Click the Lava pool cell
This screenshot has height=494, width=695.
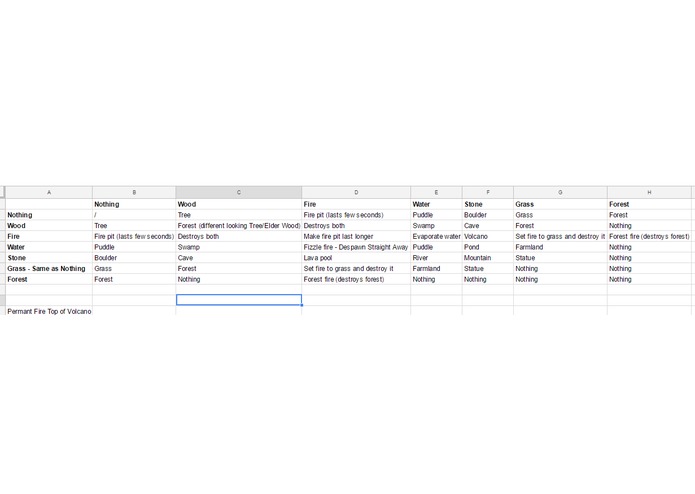(x=356, y=258)
